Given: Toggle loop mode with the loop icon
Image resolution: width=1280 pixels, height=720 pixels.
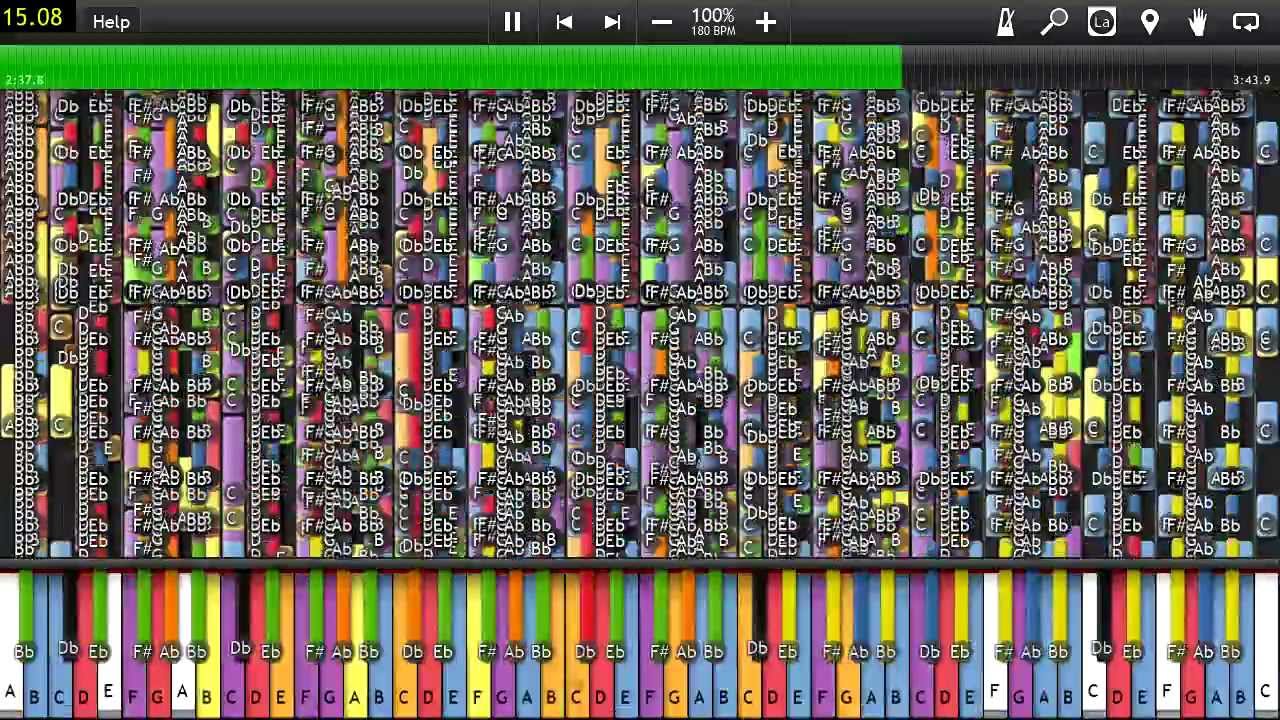Looking at the screenshot, I should [1246, 22].
